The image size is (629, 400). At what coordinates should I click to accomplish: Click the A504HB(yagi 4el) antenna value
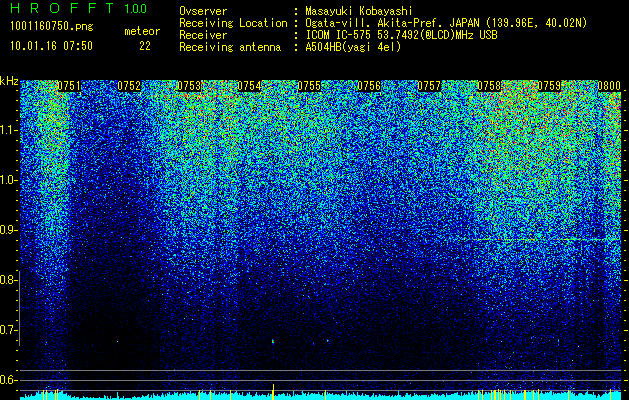[353, 47]
